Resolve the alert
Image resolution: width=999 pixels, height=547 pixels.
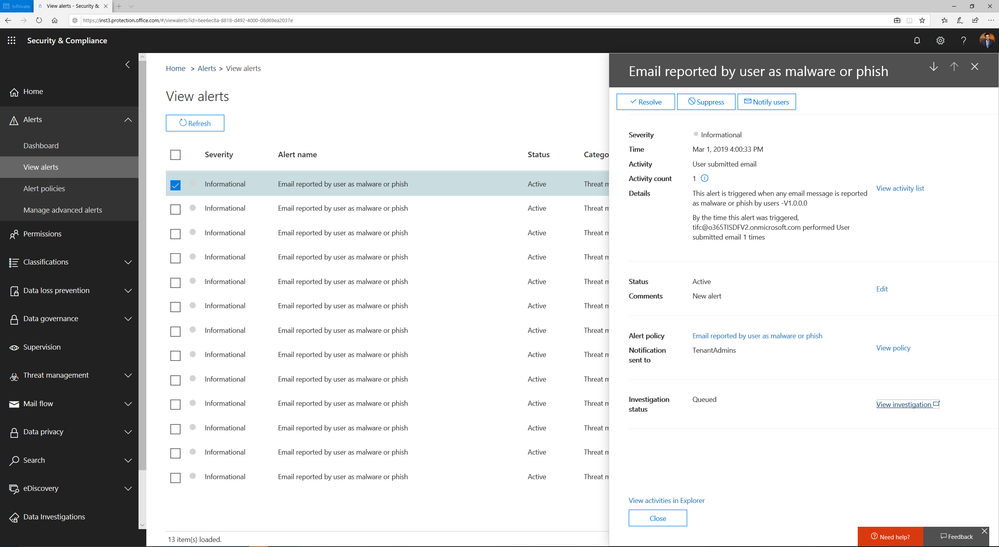645,102
